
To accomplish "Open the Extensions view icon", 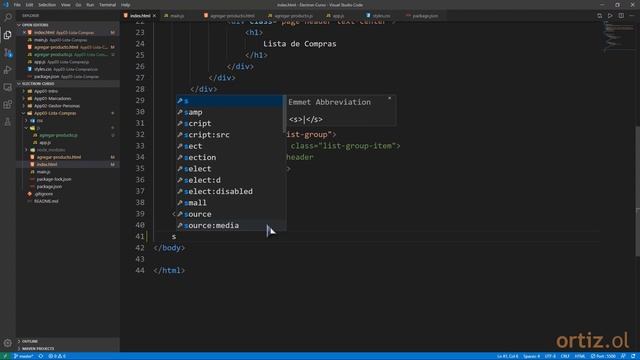I will (x=7, y=105).
